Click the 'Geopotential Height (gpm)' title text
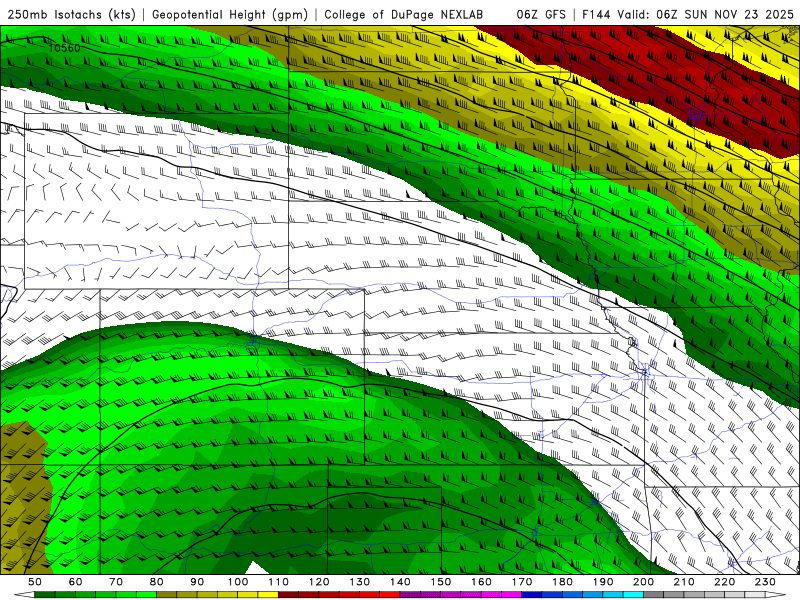Viewport: 800px width, 600px height. click(230, 14)
